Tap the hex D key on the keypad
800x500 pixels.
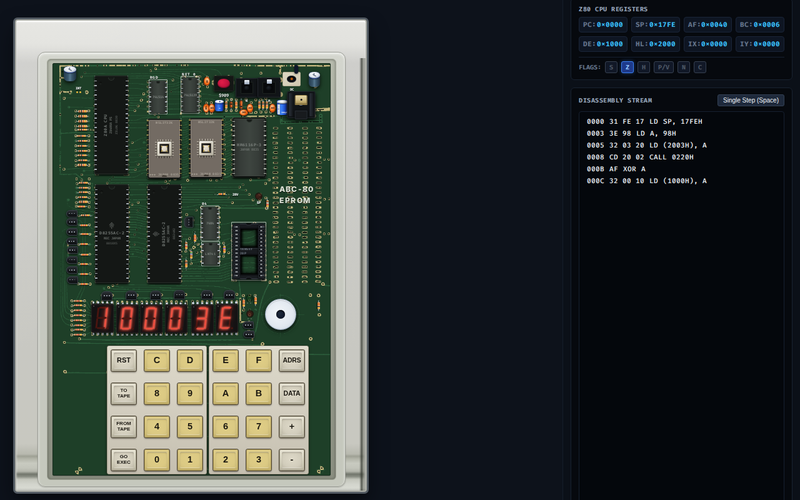190,360
